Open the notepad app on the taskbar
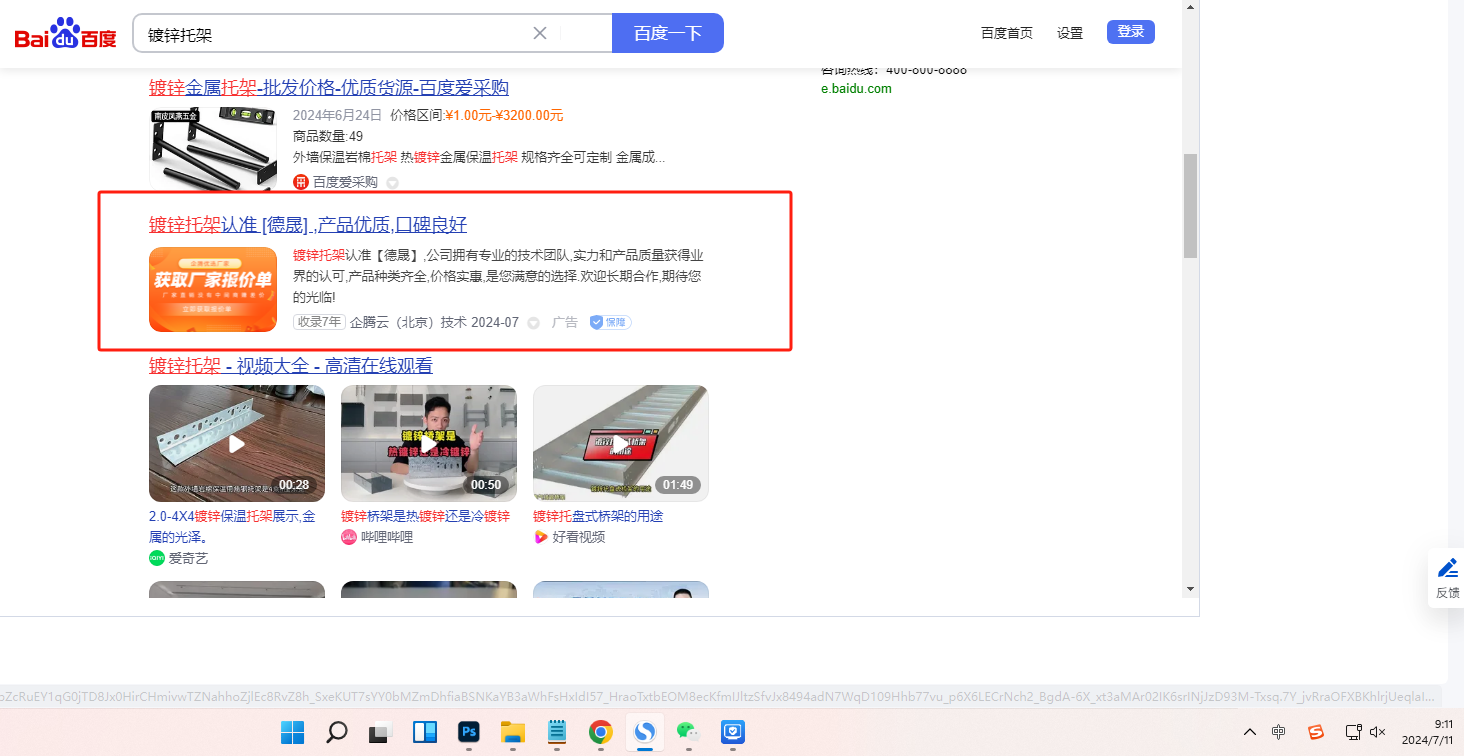Image resolution: width=1464 pixels, height=756 pixels. point(557,732)
